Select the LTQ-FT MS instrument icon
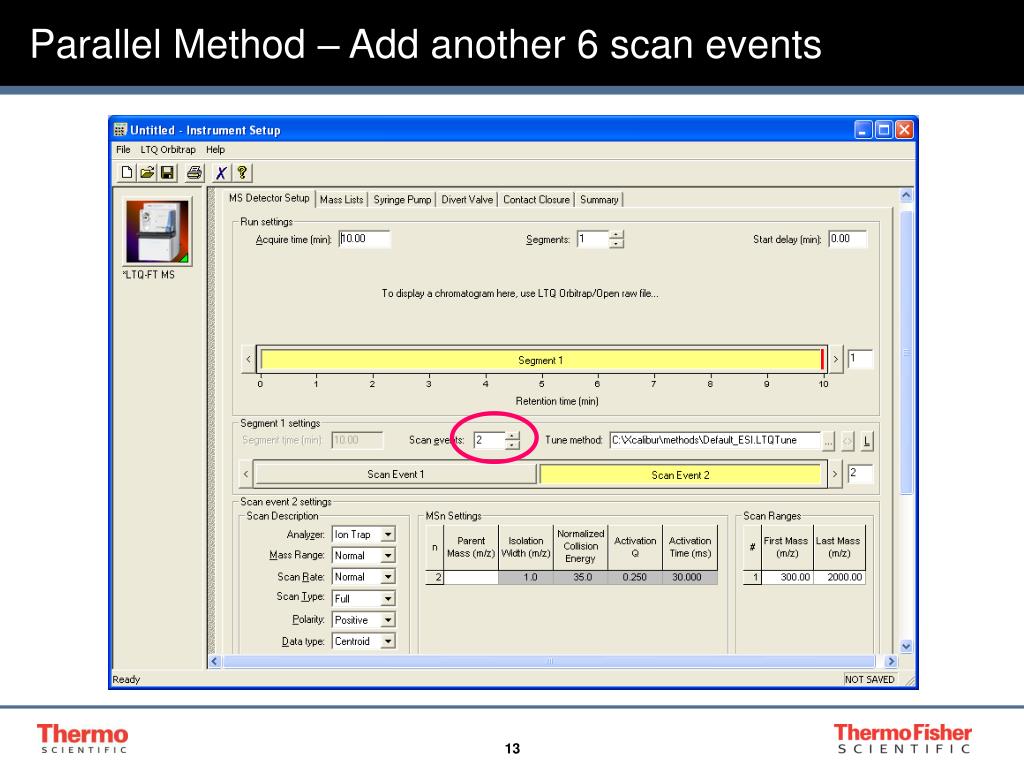 [157, 232]
